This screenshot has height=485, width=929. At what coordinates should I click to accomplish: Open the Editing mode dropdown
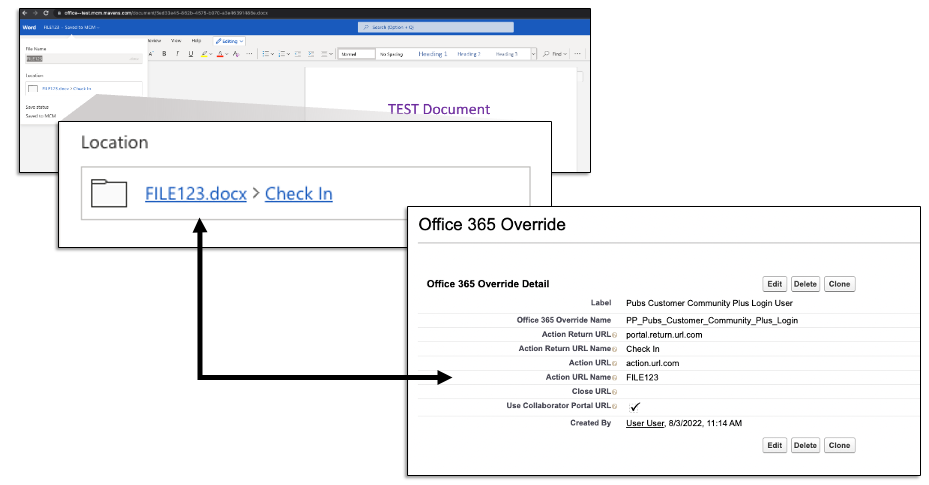230,41
